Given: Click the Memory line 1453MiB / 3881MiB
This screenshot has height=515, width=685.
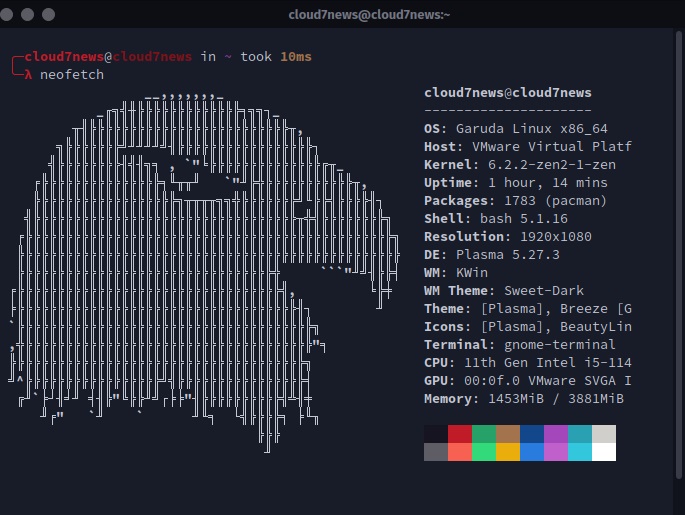Looking at the screenshot, I should click(x=524, y=399).
